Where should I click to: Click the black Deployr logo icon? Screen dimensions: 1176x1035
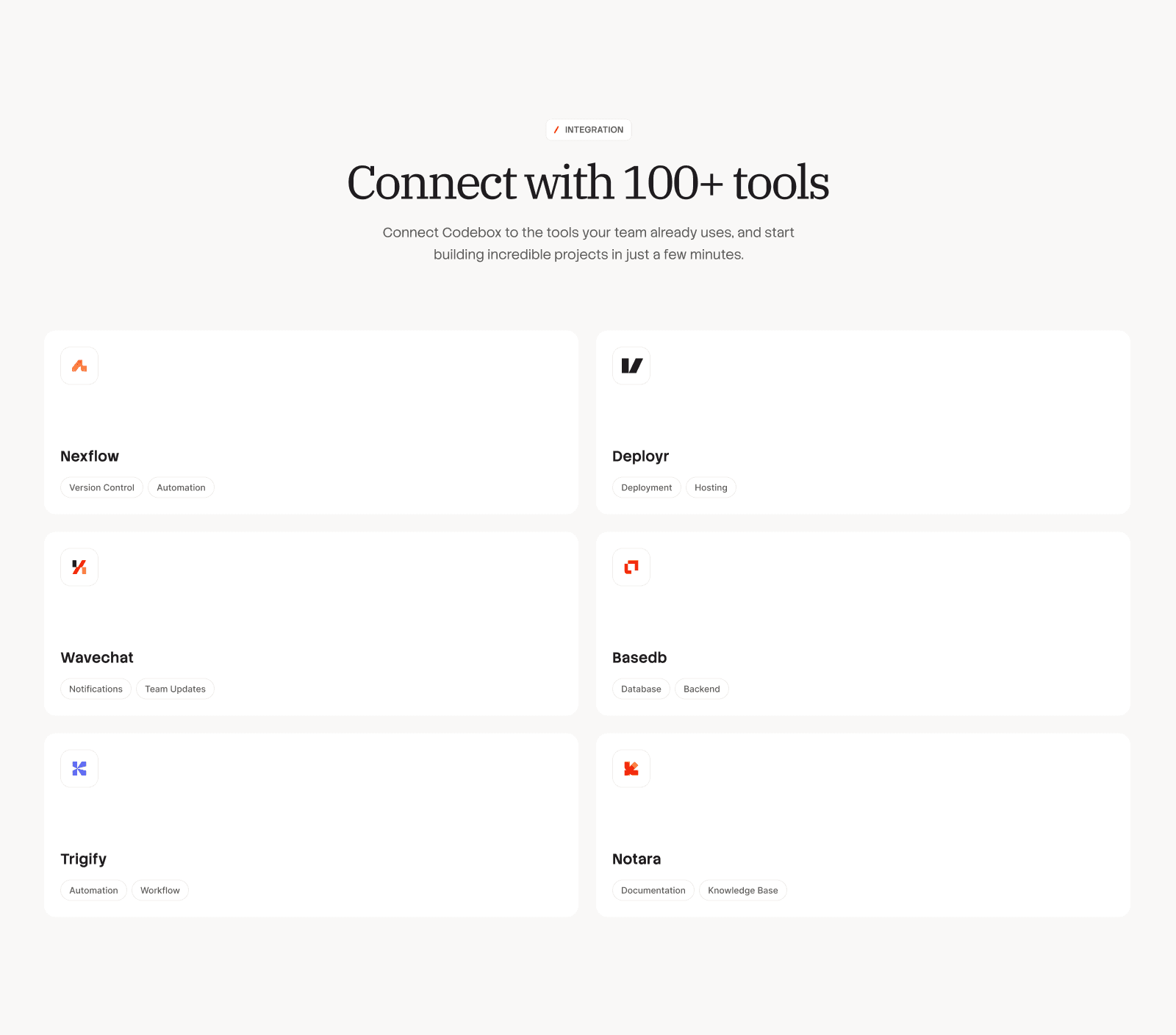[x=631, y=365]
